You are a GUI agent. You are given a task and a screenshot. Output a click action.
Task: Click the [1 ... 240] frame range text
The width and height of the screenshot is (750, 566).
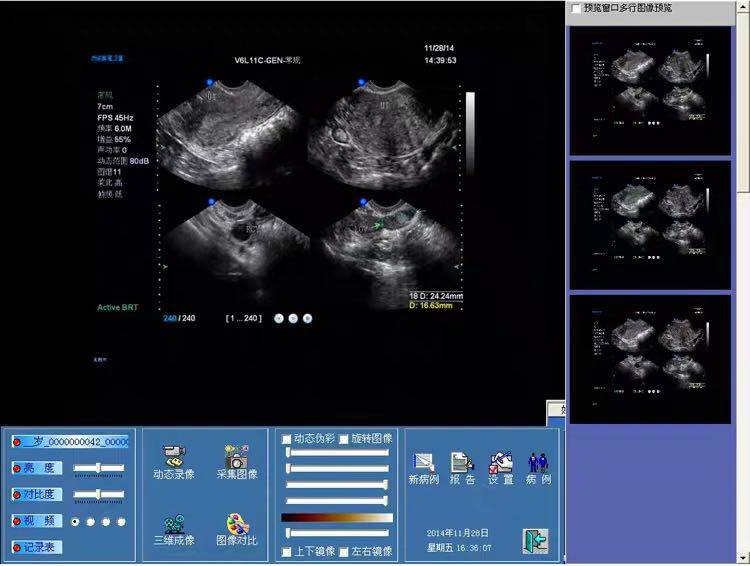coord(243,318)
